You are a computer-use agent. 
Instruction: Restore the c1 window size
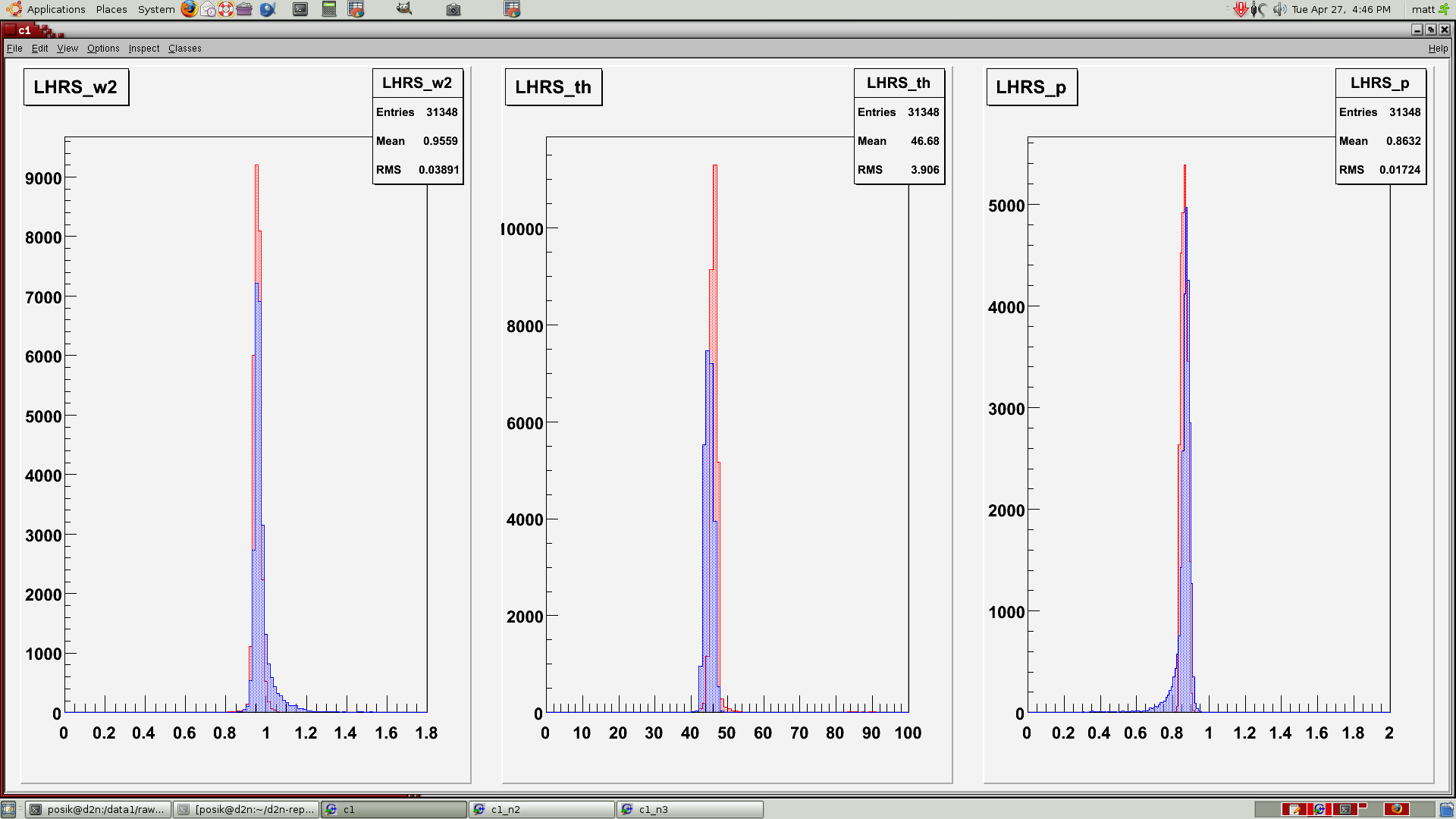click(1431, 30)
